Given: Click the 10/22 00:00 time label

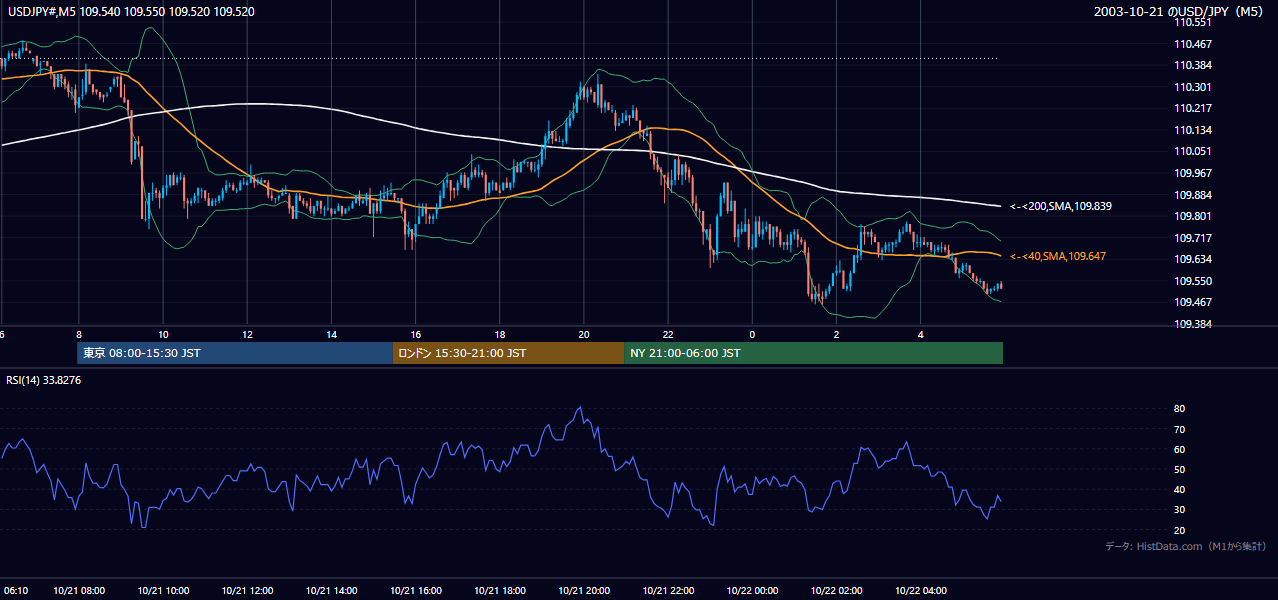Looking at the screenshot, I should [x=752, y=590].
